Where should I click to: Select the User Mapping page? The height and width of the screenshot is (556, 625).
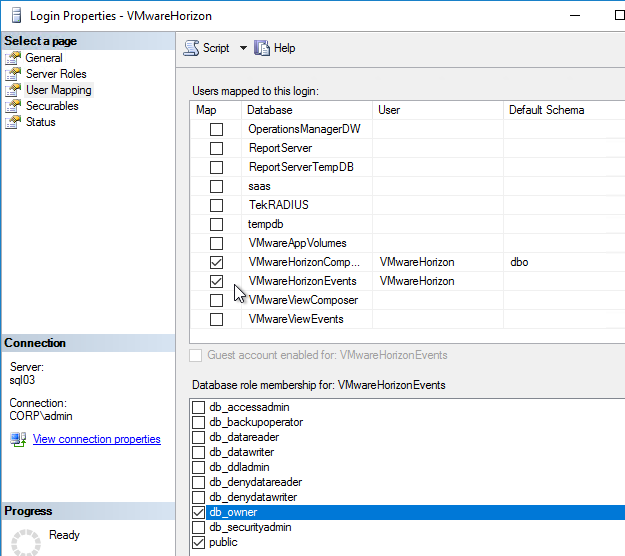[59, 90]
